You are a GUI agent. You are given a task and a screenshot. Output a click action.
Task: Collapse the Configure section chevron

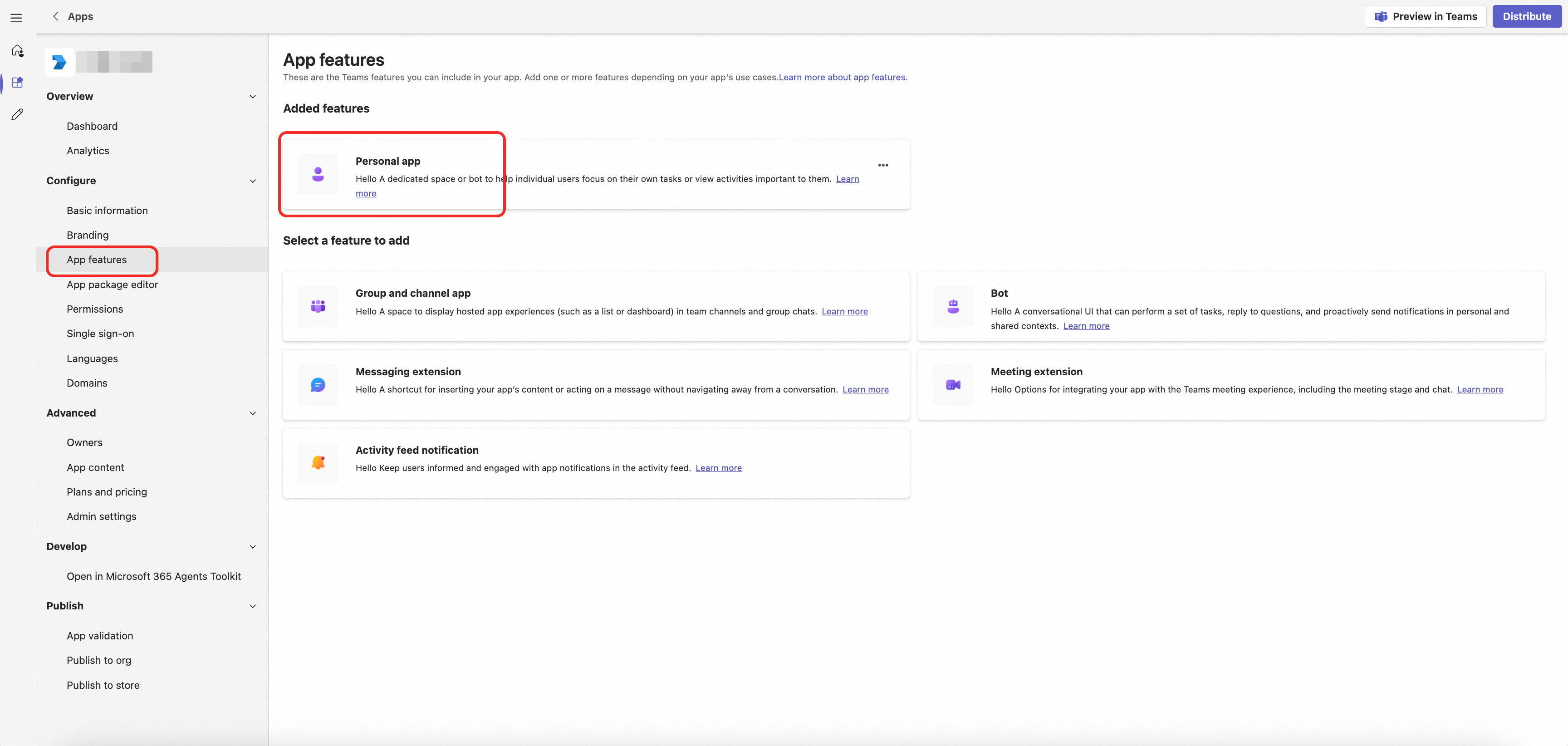pyautogui.click(x=253, y=181)
